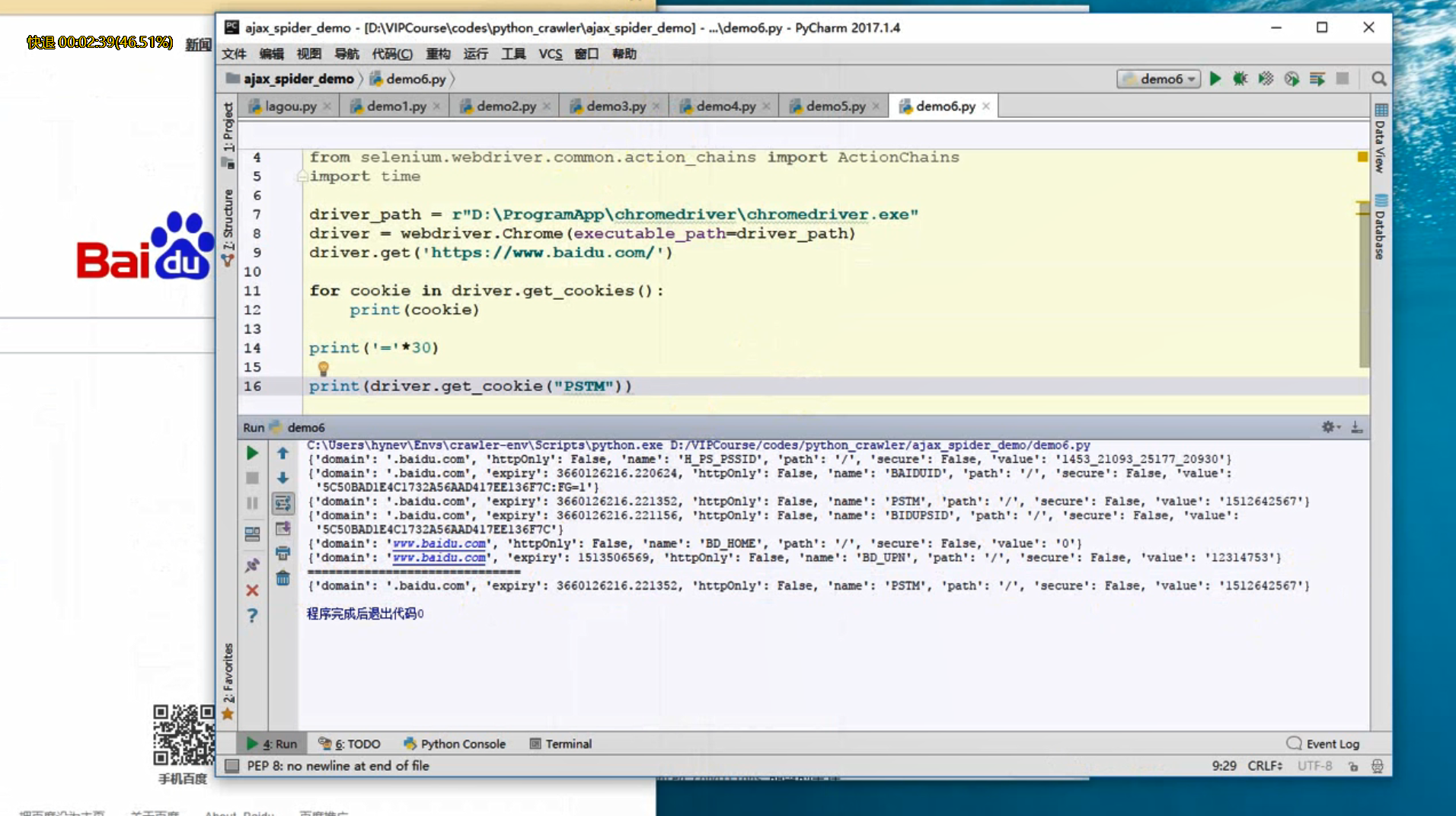Change CRLF line separator
Image resolution: width=1456 pixels, height=816 pixels.
[x=1265, y=766]
